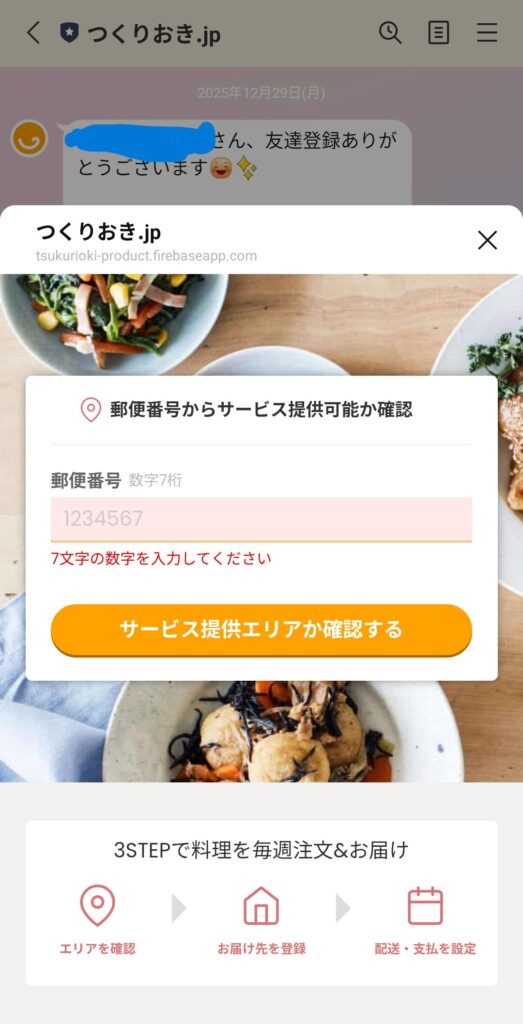Tap the 配送・支払を設定 calendar icon

pyautogui.click(x=425, y=906)
